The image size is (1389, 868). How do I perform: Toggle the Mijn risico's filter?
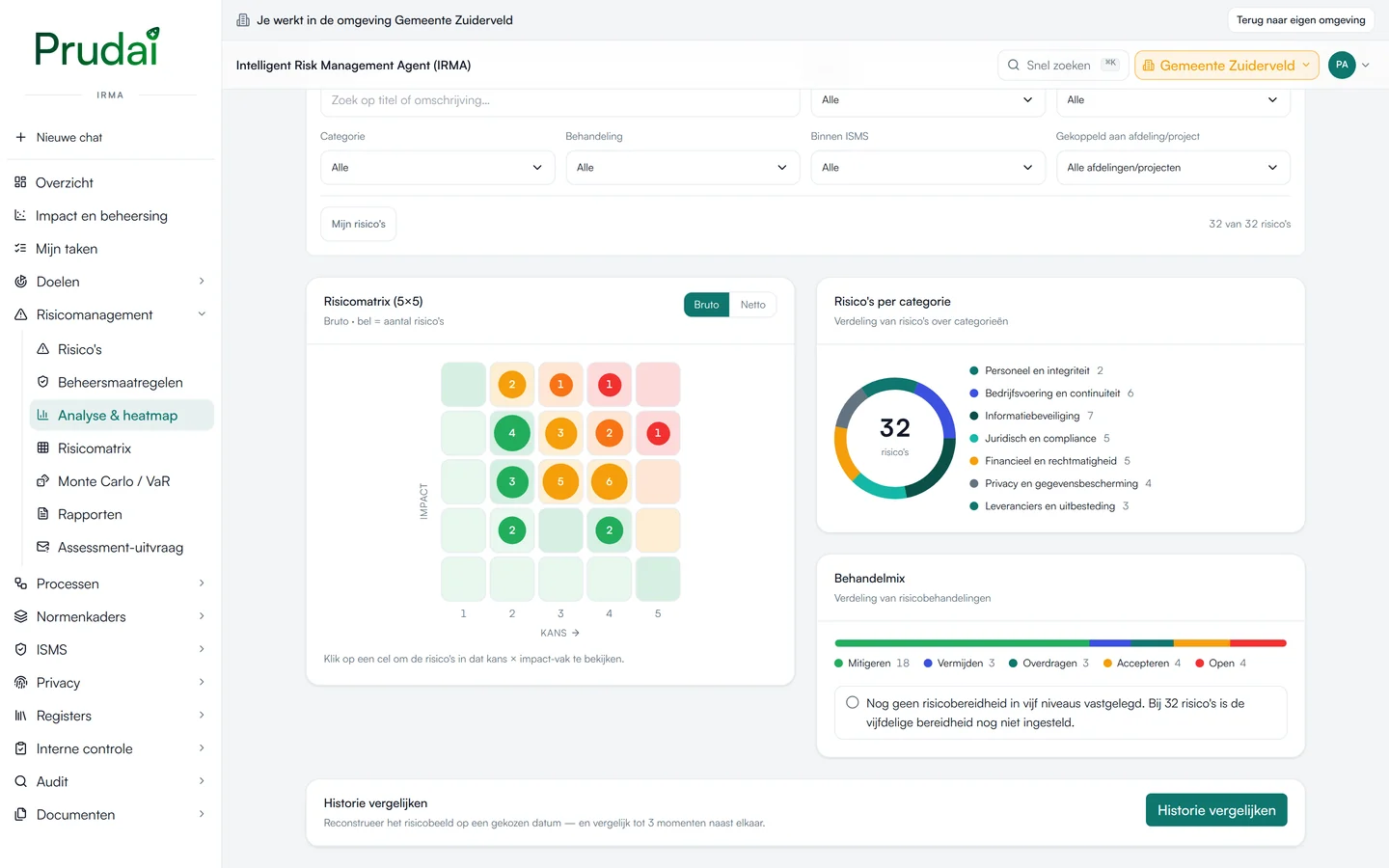[358, 224]
